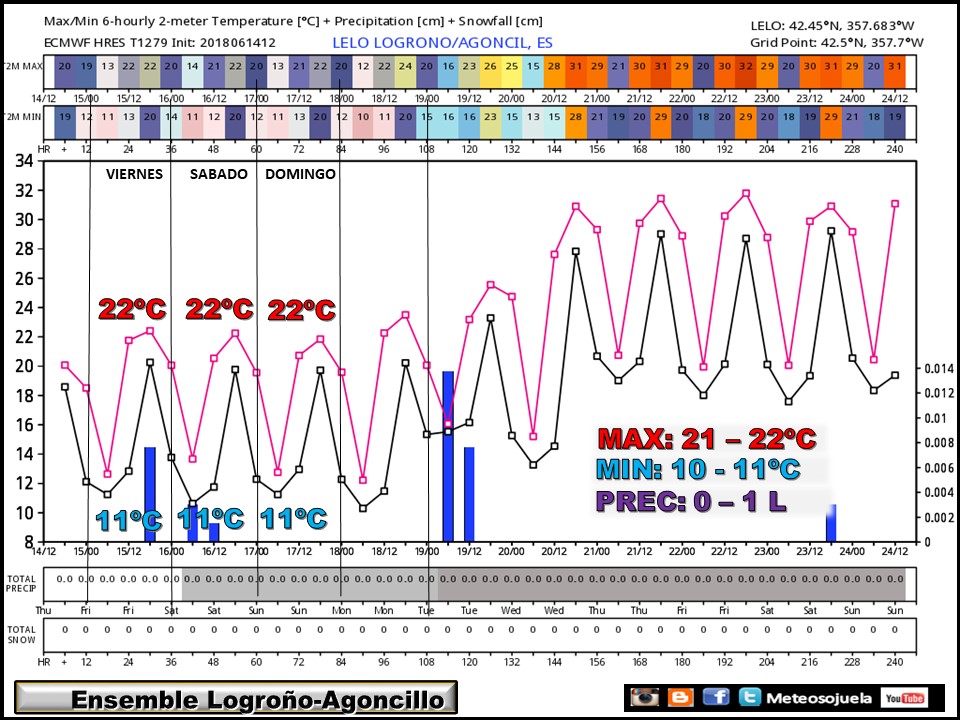Image resolution: width=960 pixels, height=720 pixels.
Task: Click the 0.014 precipitation axis label
Action: pos(939,368)
